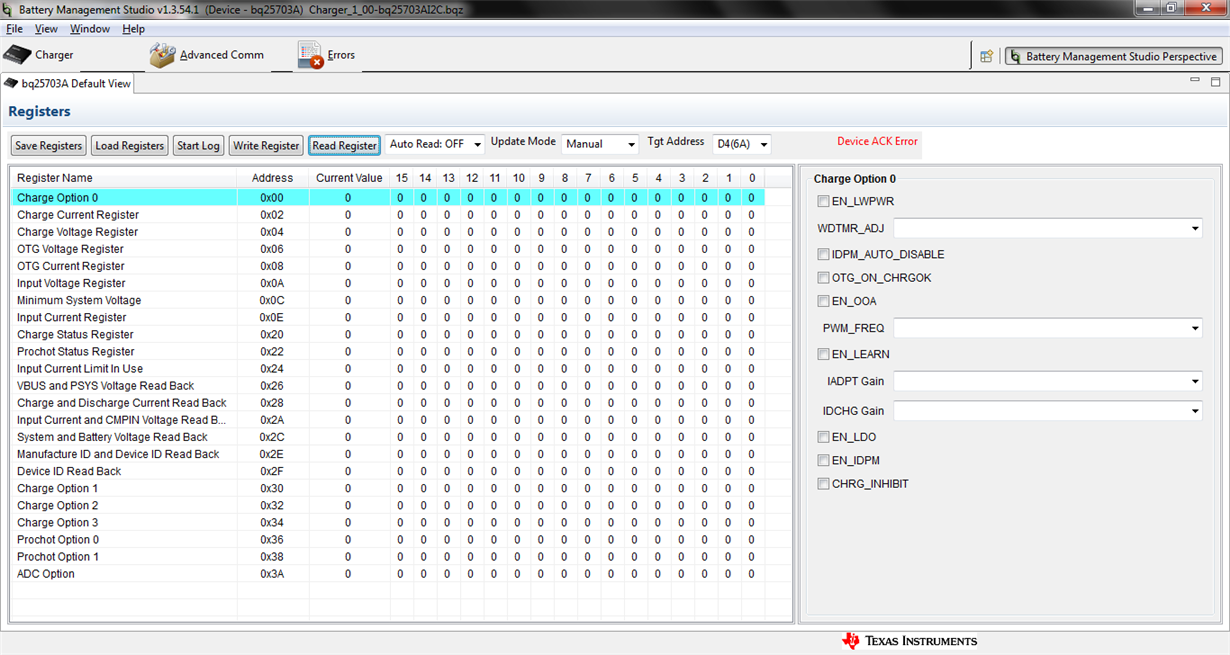This screenshot has height=655, width=1230.
Task: Open the Auto Read dropdown
Action: pos(434,144)
